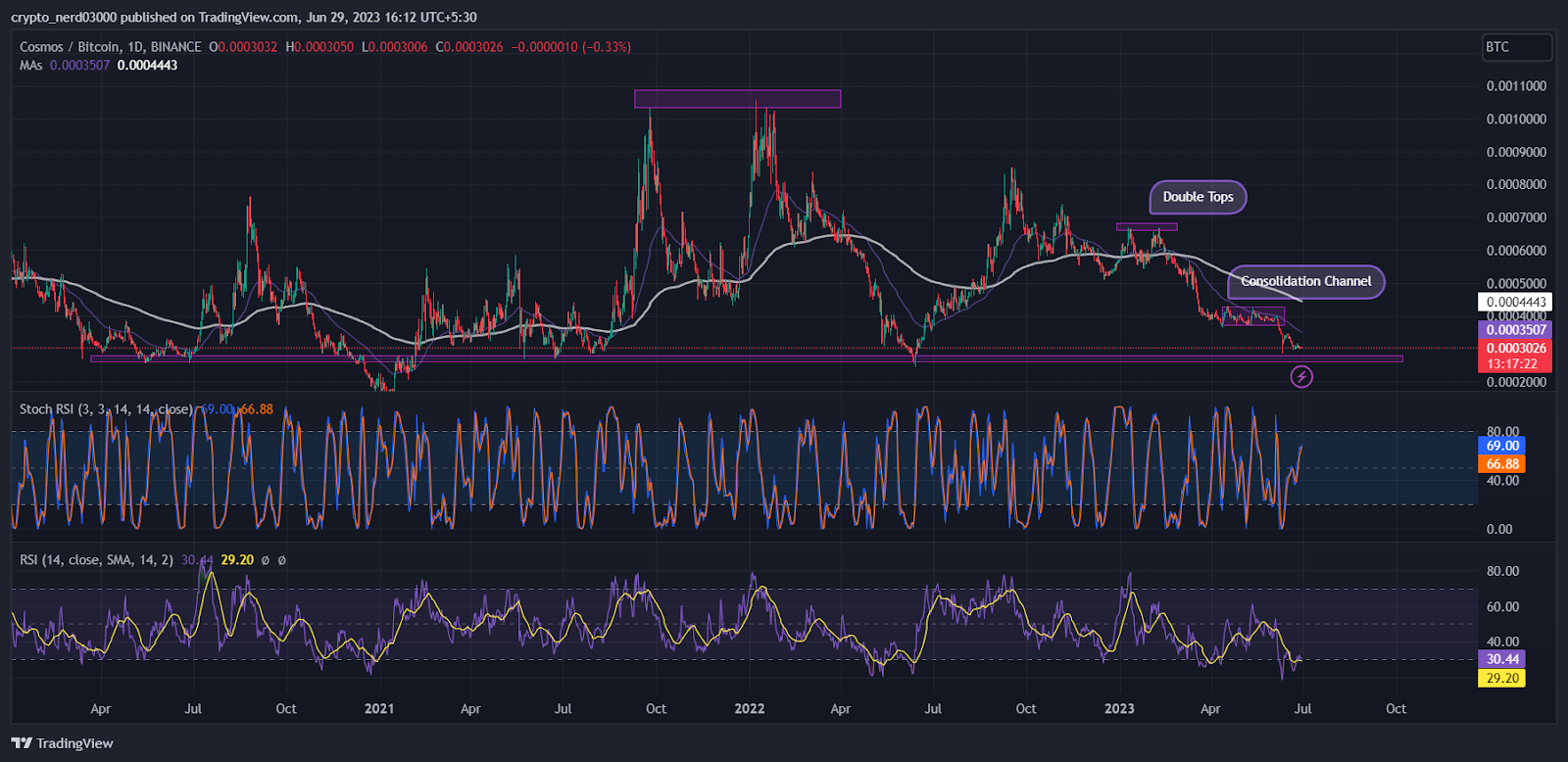Click the change value -0.0000010 (-0.33%)

[x=571, y=47]
